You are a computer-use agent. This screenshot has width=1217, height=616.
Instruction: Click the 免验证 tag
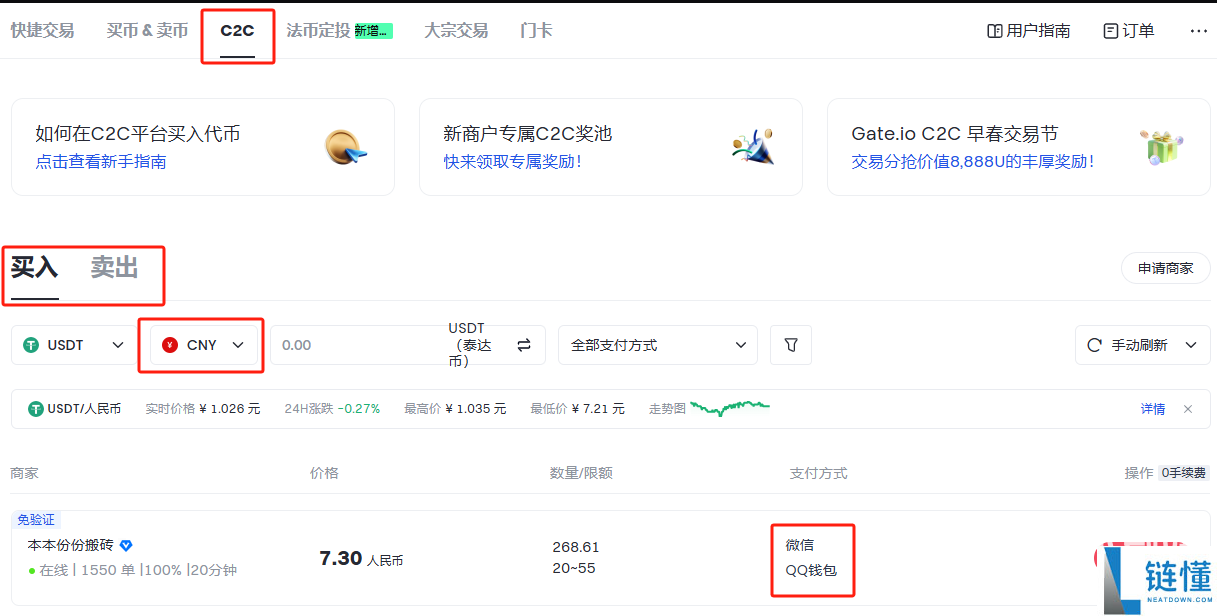pyautogui.click(x=37, y=520)
